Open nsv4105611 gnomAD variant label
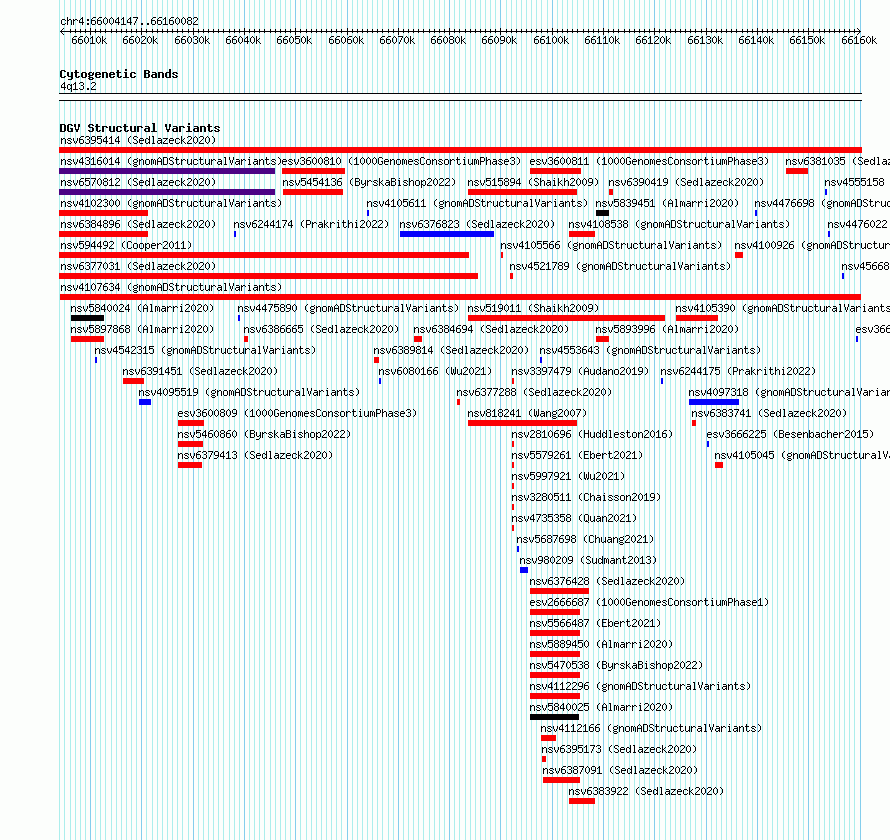This screenshot has width=890, height=840. tap(477, 203)
